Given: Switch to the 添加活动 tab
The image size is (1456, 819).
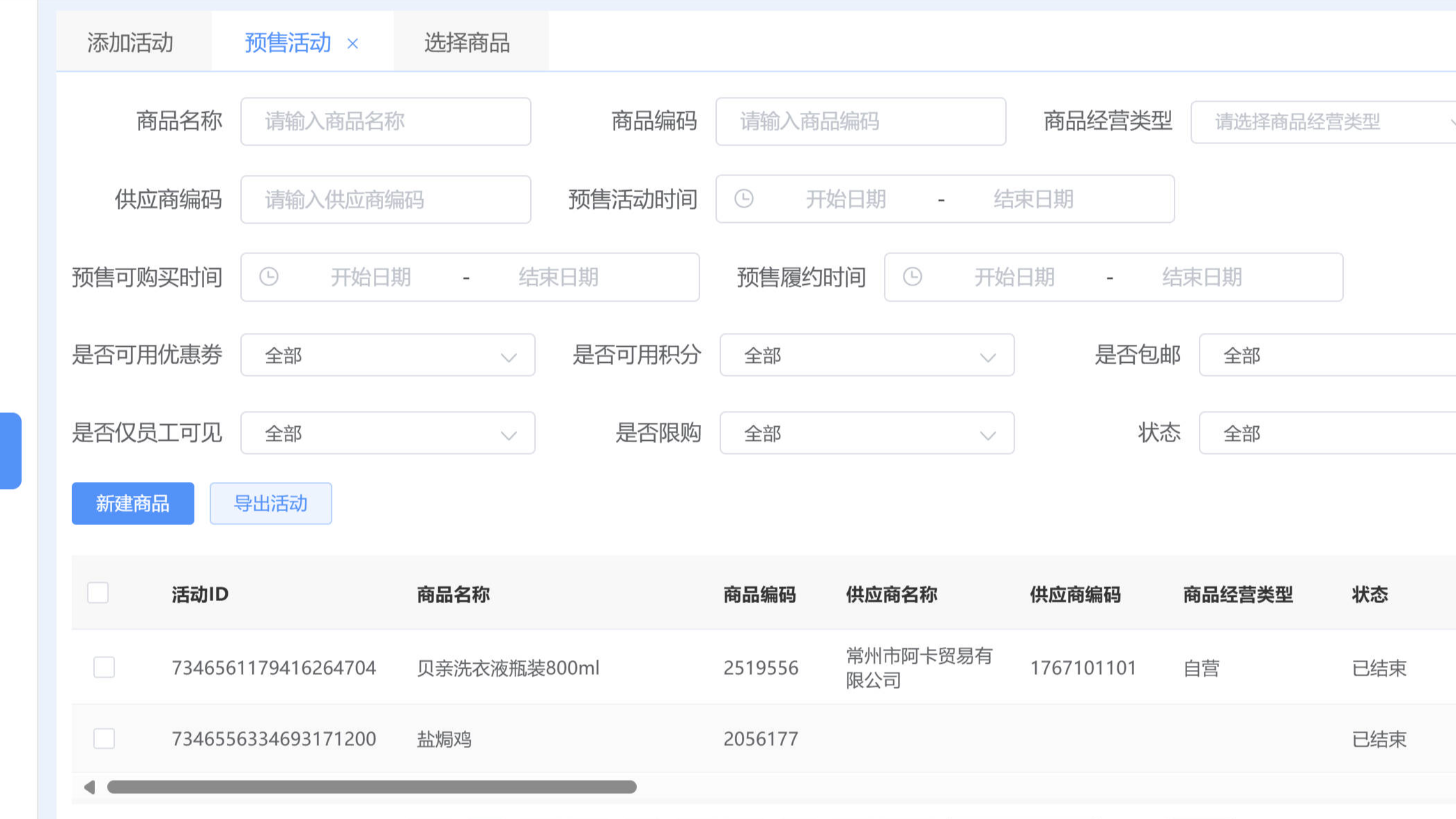Looking at the screenshot, I should [x=131, y=43].
